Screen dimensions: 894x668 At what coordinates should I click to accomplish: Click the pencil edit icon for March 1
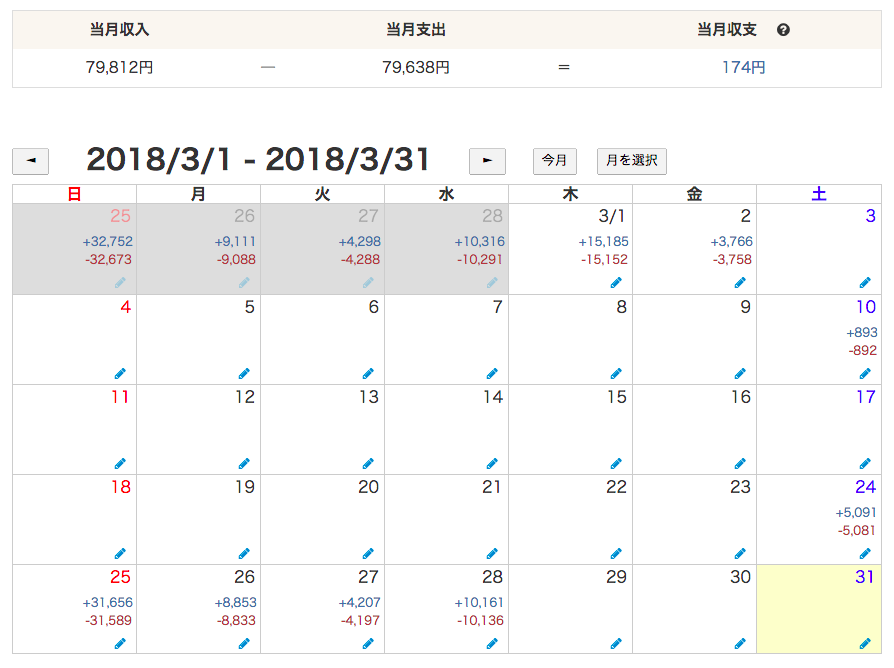(x=616, y=283)
